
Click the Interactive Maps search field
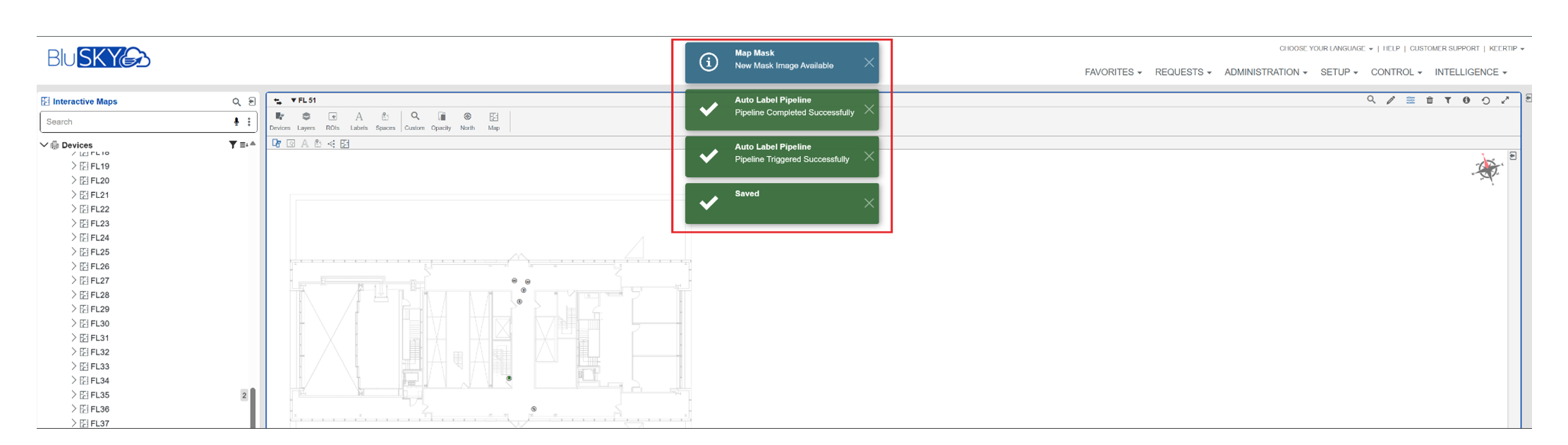click(136, 121)
